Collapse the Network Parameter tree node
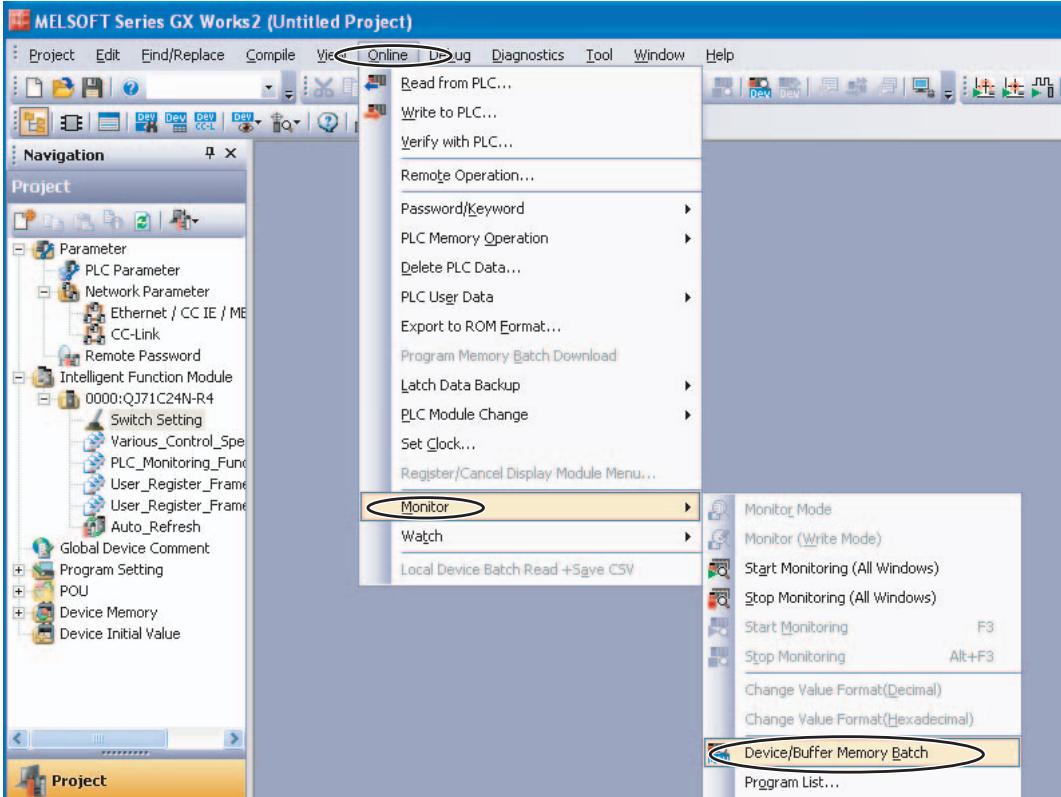 [x=45, y=292]
